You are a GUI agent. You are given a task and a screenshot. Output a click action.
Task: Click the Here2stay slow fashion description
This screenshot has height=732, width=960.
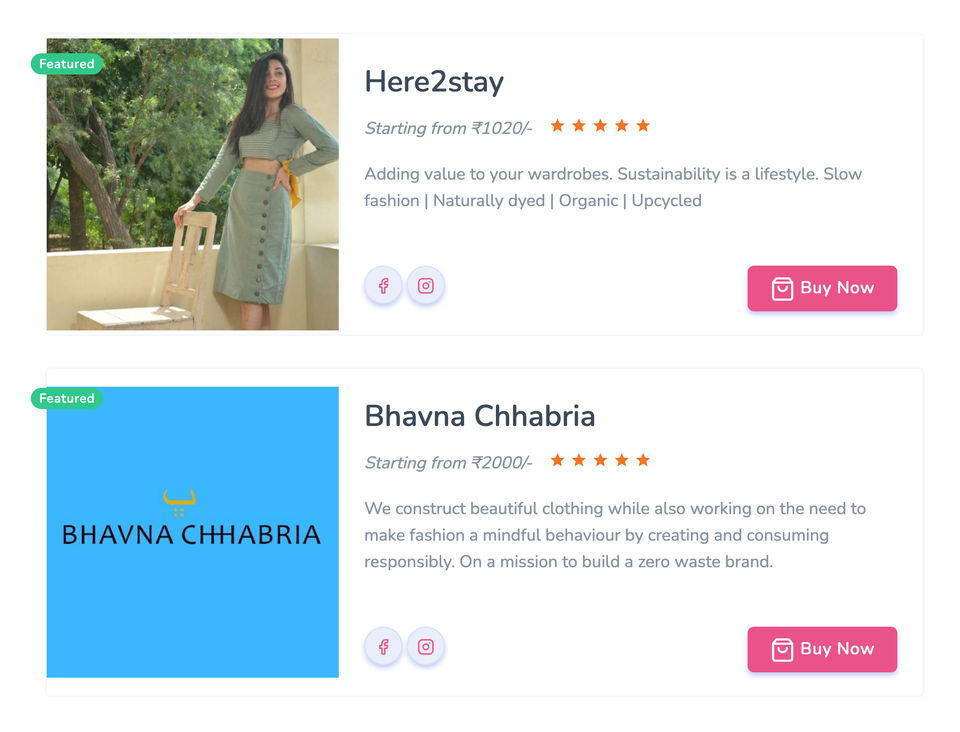click(612, 187)
